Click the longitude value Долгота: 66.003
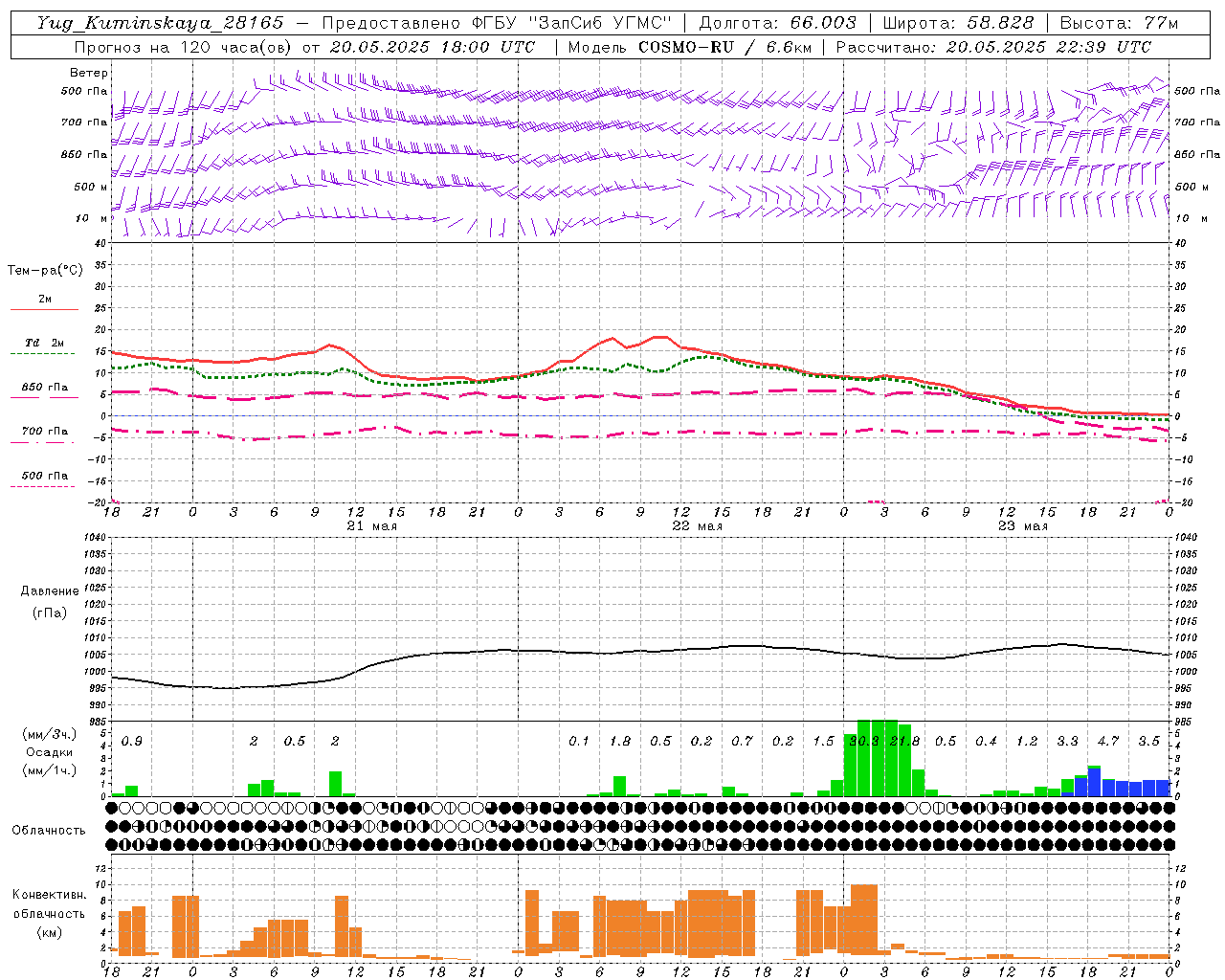 pyautogui.click(x=777, y=23)
